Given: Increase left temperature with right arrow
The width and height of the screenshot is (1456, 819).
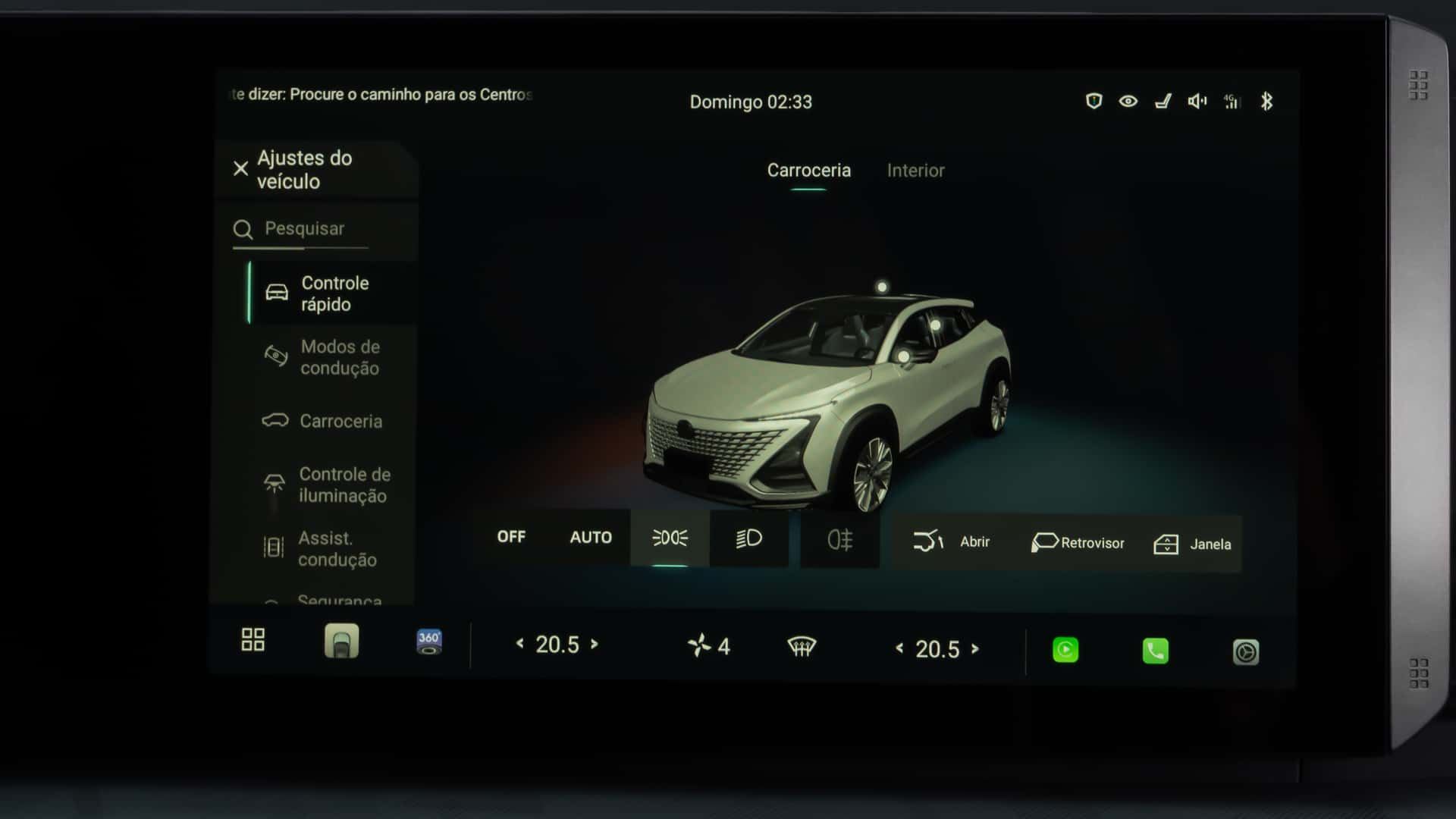Looking at the screenshot, I should 595,644.
